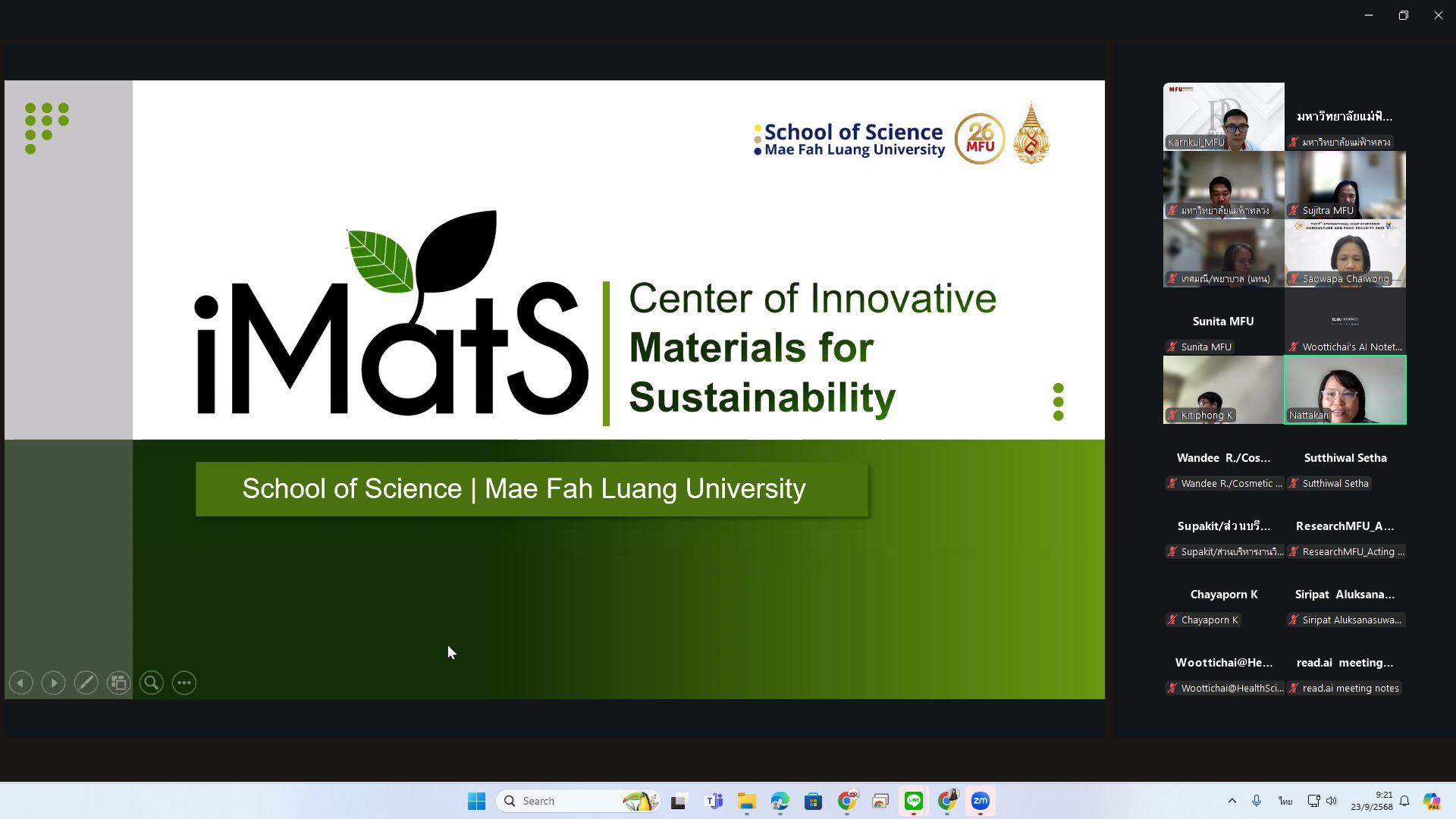
Task: Open the LINE app in taskbar
Action: pyautogui.click(x=914, y=801)
